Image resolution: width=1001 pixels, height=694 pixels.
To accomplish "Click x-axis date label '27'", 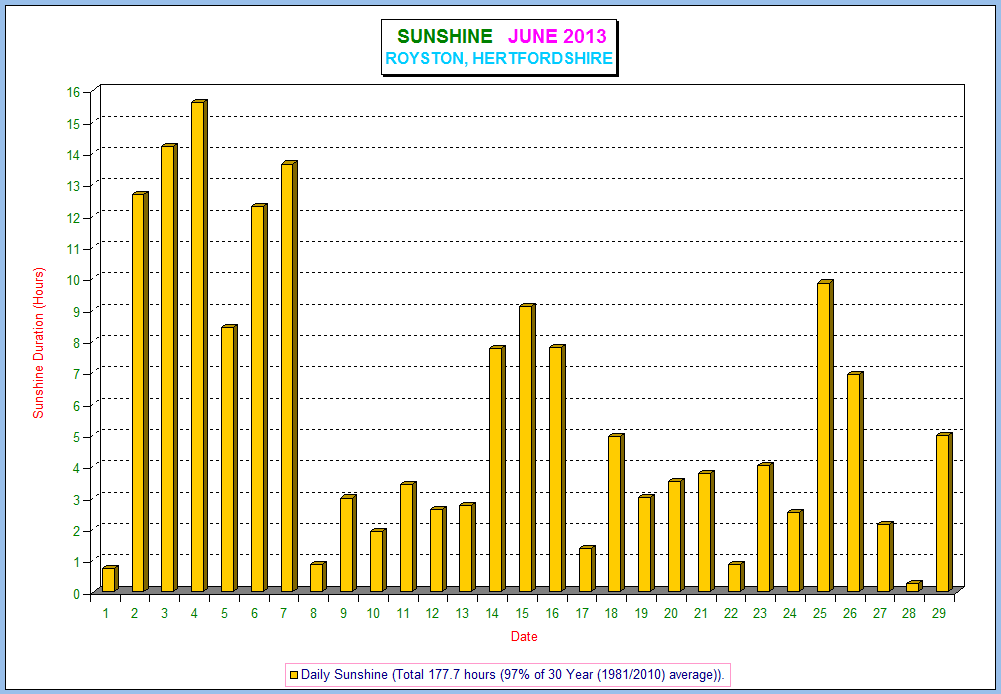I will tap(880, 614).
